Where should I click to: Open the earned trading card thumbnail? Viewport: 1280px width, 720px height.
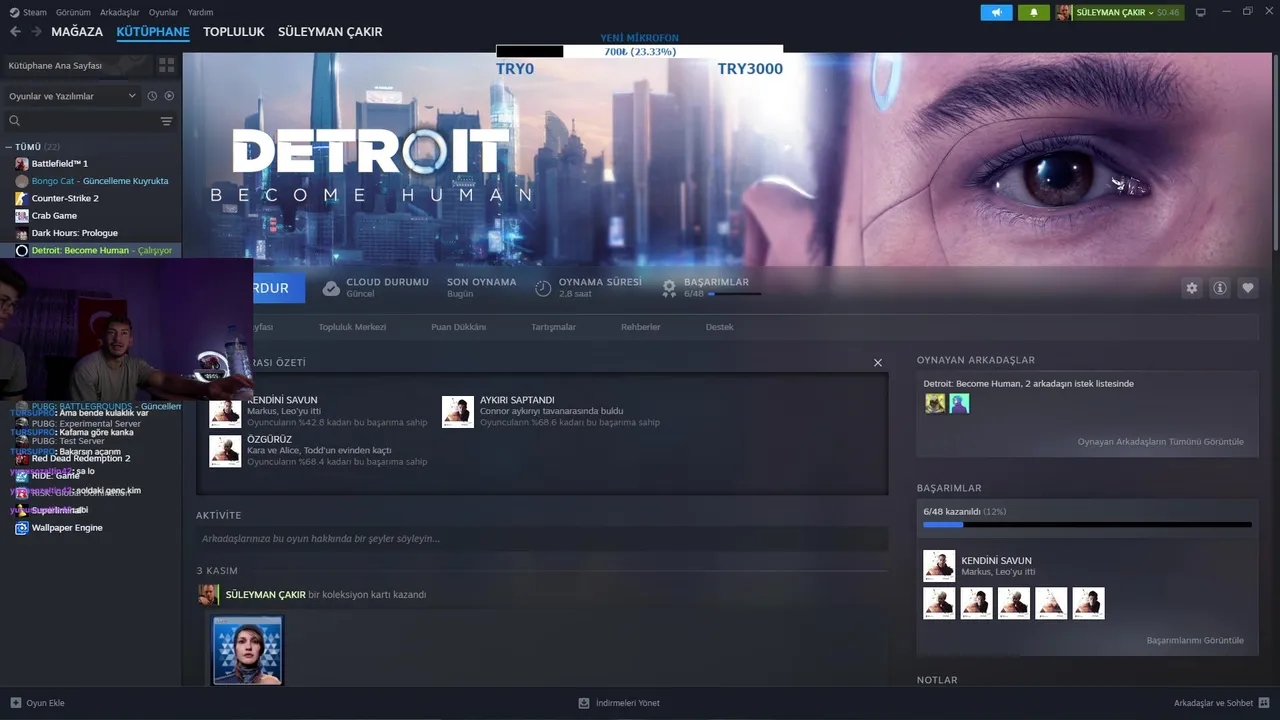pos(247,650)
